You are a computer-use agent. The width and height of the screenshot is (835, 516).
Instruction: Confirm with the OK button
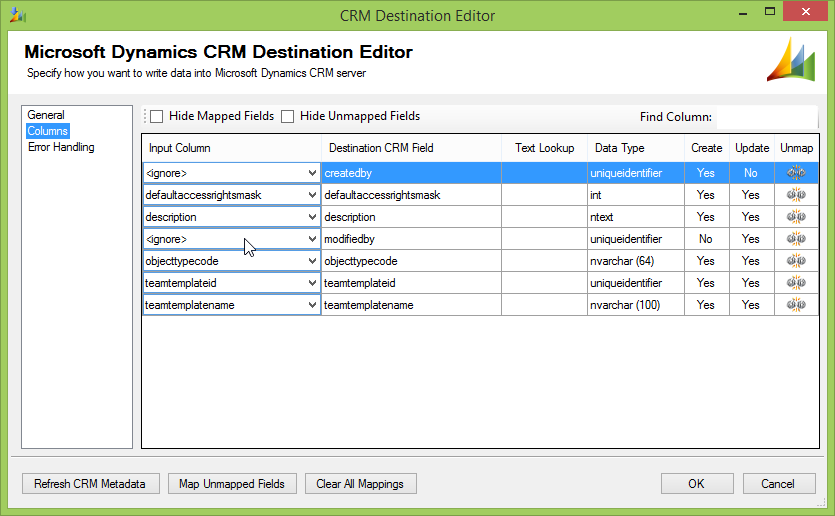(x=697, y=484)
